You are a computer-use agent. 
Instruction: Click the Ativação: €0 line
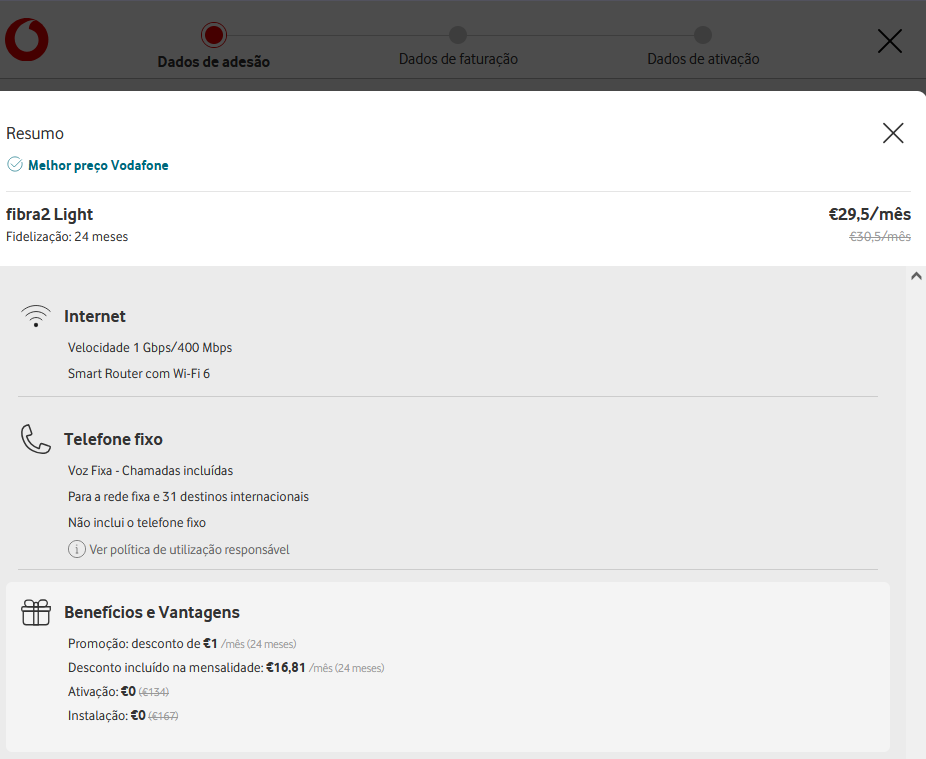coord(118,692)
